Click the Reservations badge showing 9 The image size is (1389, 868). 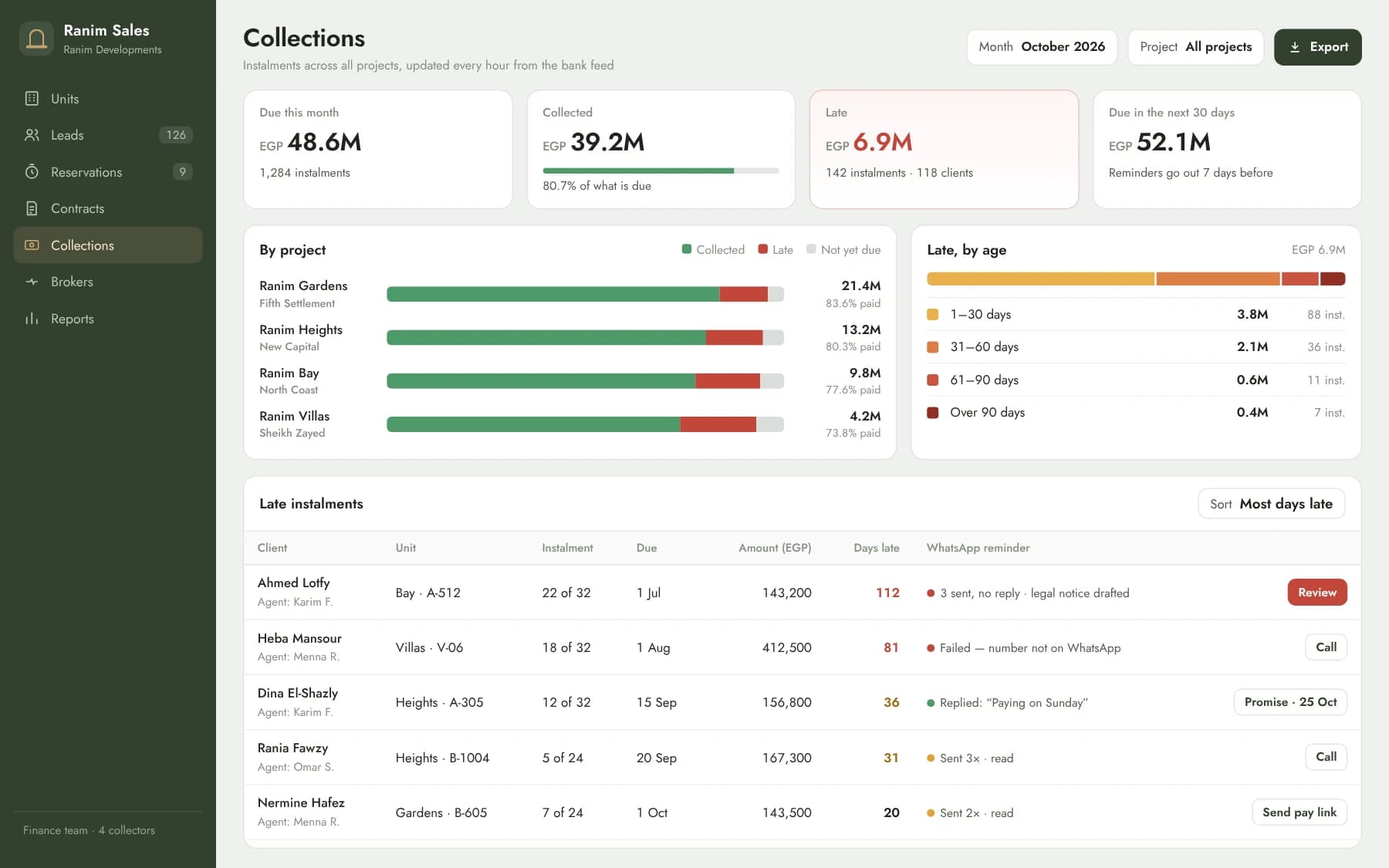182,171
